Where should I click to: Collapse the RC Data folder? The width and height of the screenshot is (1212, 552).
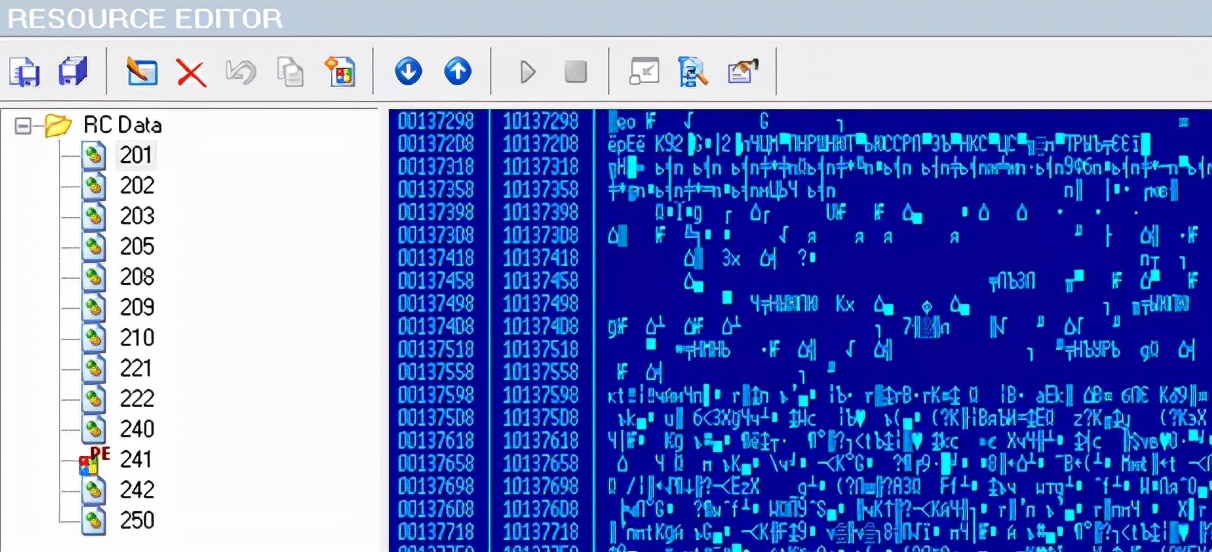coord(24,126)
